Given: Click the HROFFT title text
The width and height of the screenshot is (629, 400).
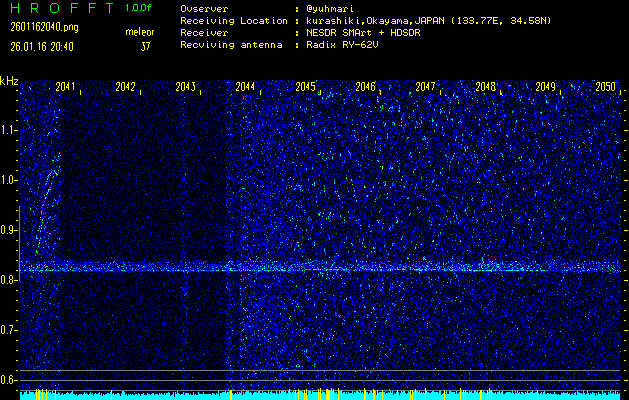Looking at the screenshot, I should coord(63,8).
